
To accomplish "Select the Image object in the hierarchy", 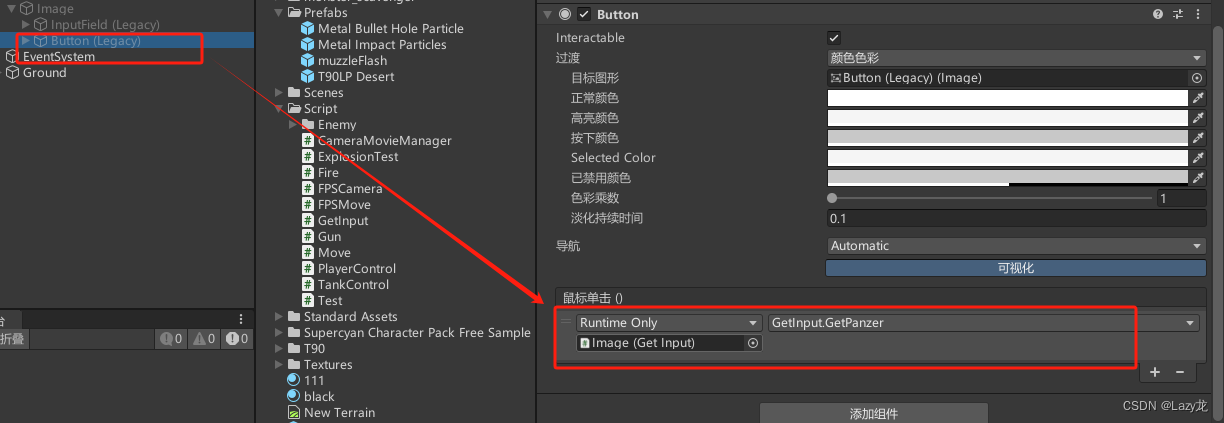I will coord(55,9).
